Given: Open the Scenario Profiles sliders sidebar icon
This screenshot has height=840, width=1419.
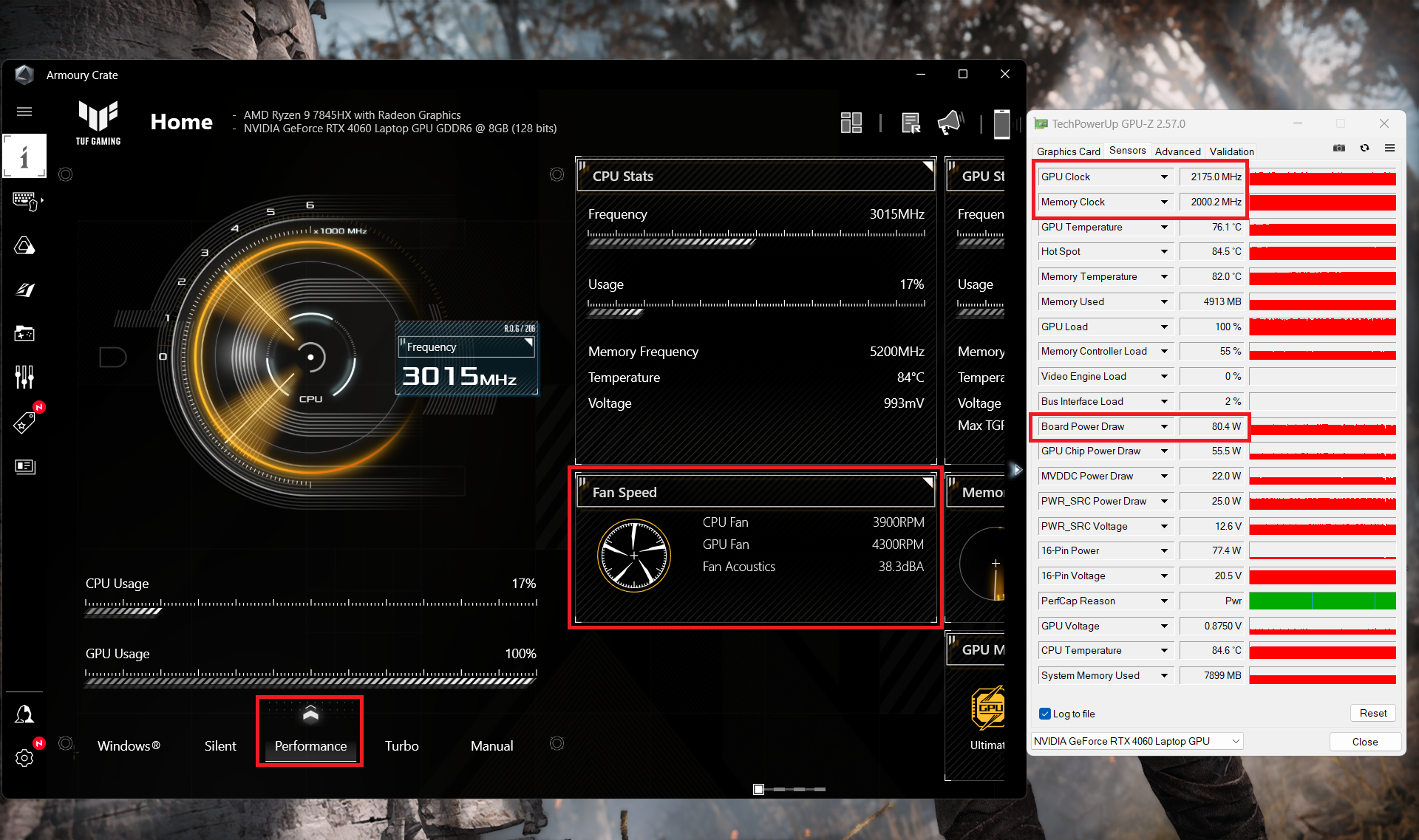Looking at the screenshot, I should coord(24,377).
